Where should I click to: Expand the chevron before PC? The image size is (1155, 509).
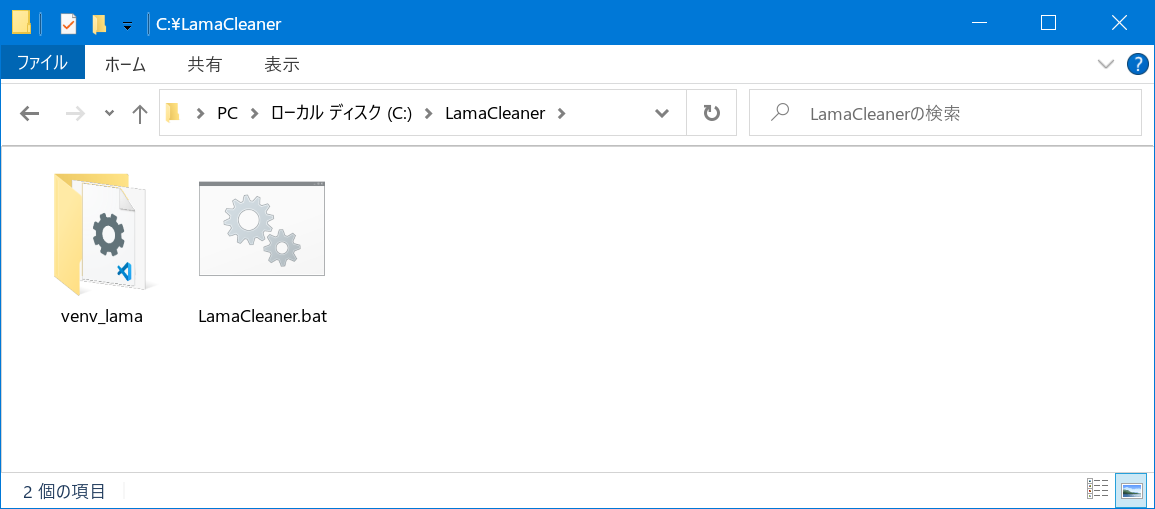200,113
